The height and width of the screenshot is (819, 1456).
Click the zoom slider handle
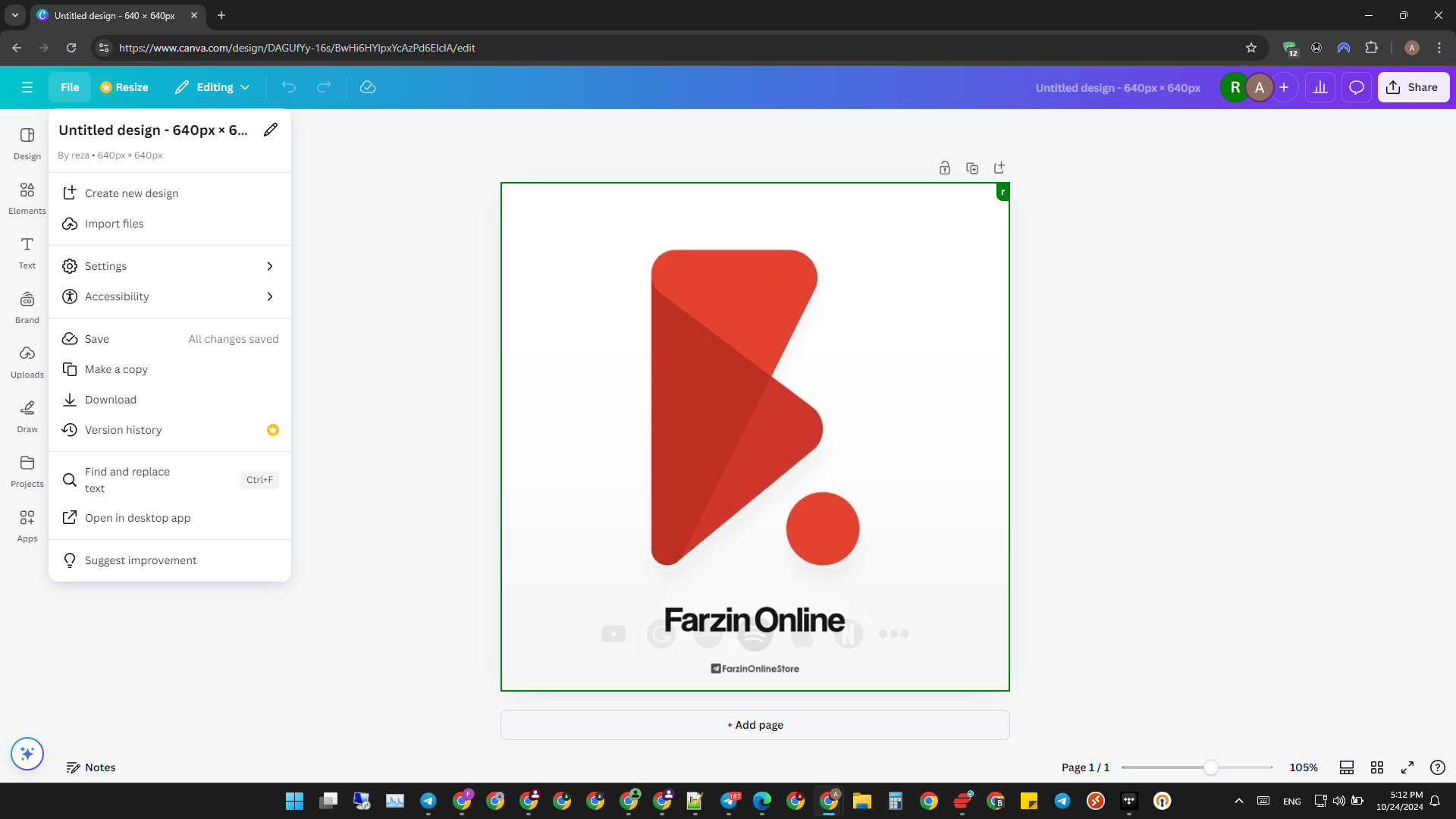1211,767
